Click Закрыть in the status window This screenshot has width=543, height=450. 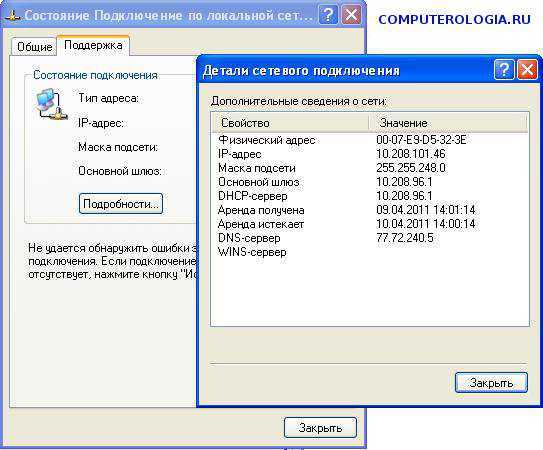(x=320, y=428)
